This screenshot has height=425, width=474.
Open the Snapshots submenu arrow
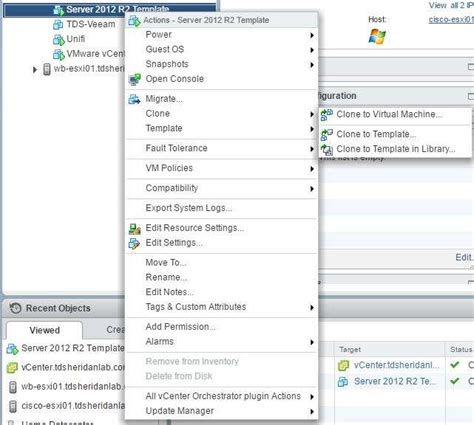coord(312,65)
